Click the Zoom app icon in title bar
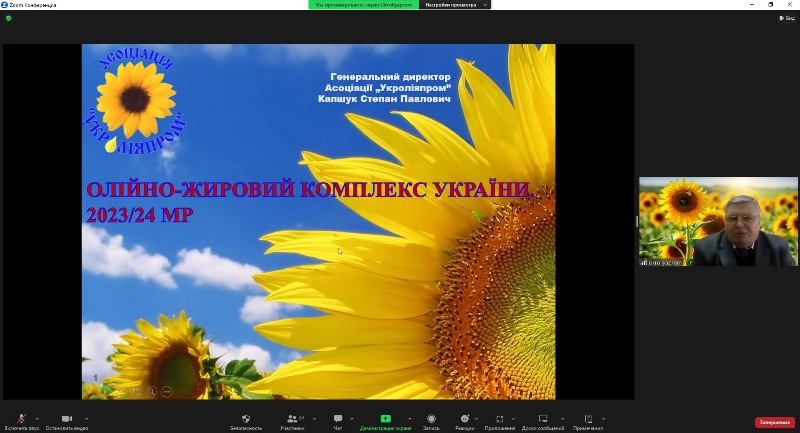Screen dimensions: 800x433 click(5, 5)
